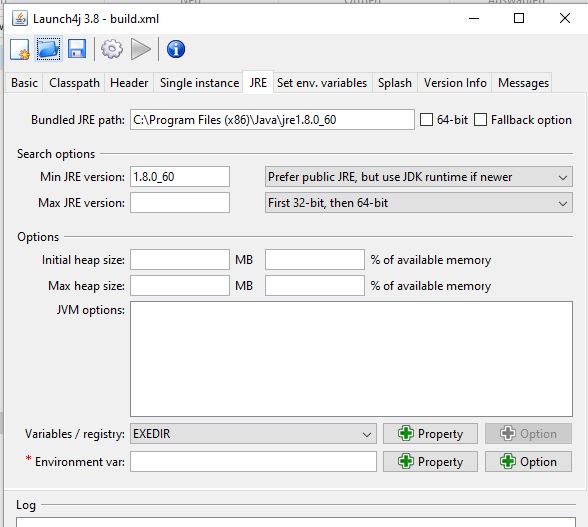Open the Version Info tab
Viewport: 588px width, 527px height.
(455, 83)
